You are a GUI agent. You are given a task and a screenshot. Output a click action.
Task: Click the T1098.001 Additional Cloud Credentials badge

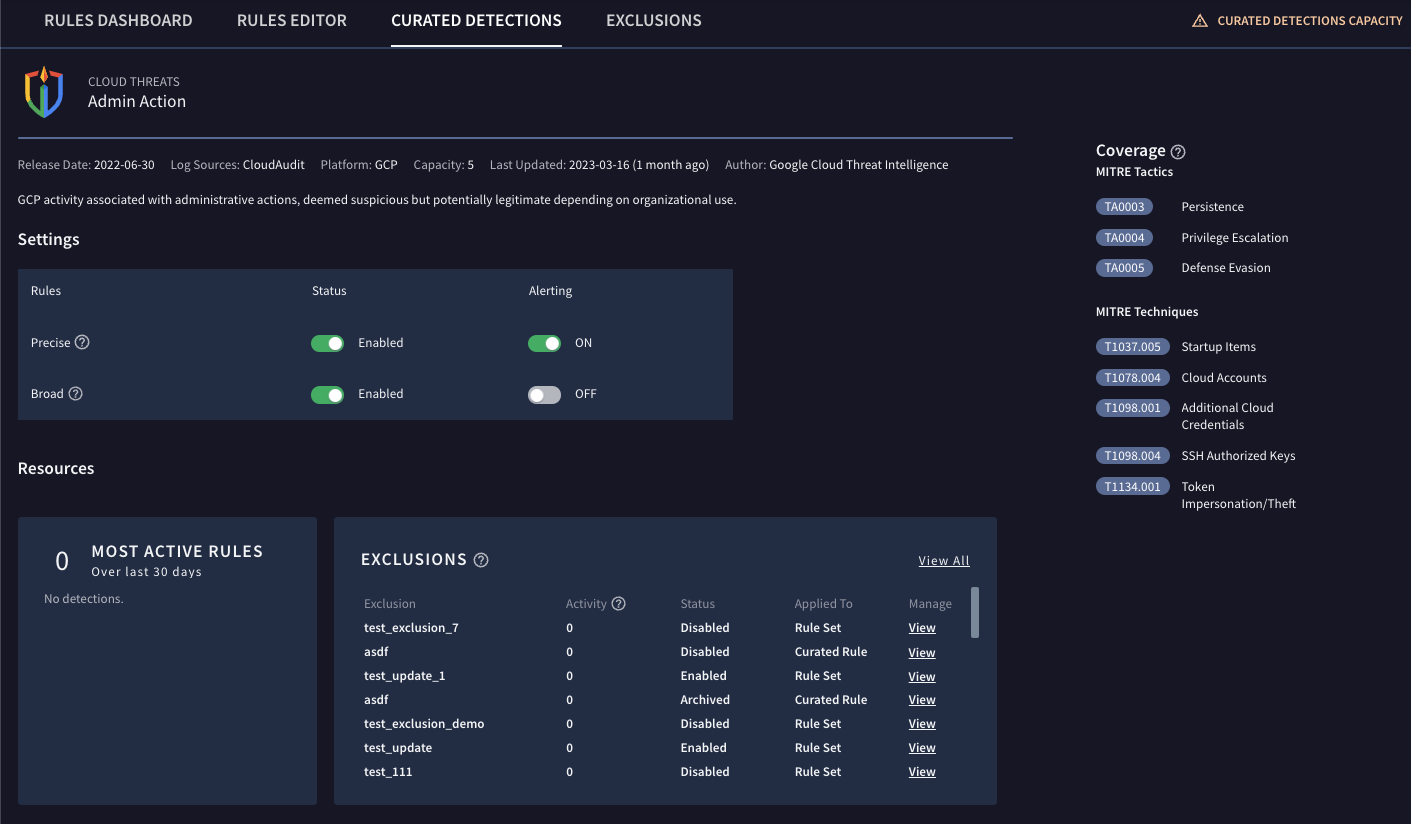(1133, 407)
